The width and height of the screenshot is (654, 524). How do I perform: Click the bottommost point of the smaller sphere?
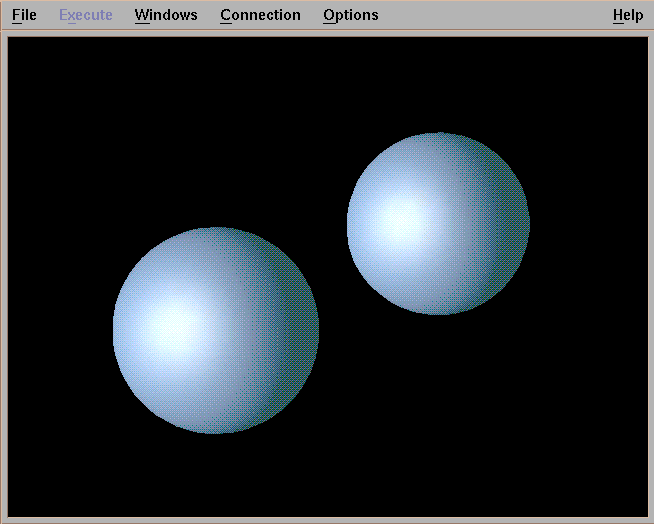[438, 312]
